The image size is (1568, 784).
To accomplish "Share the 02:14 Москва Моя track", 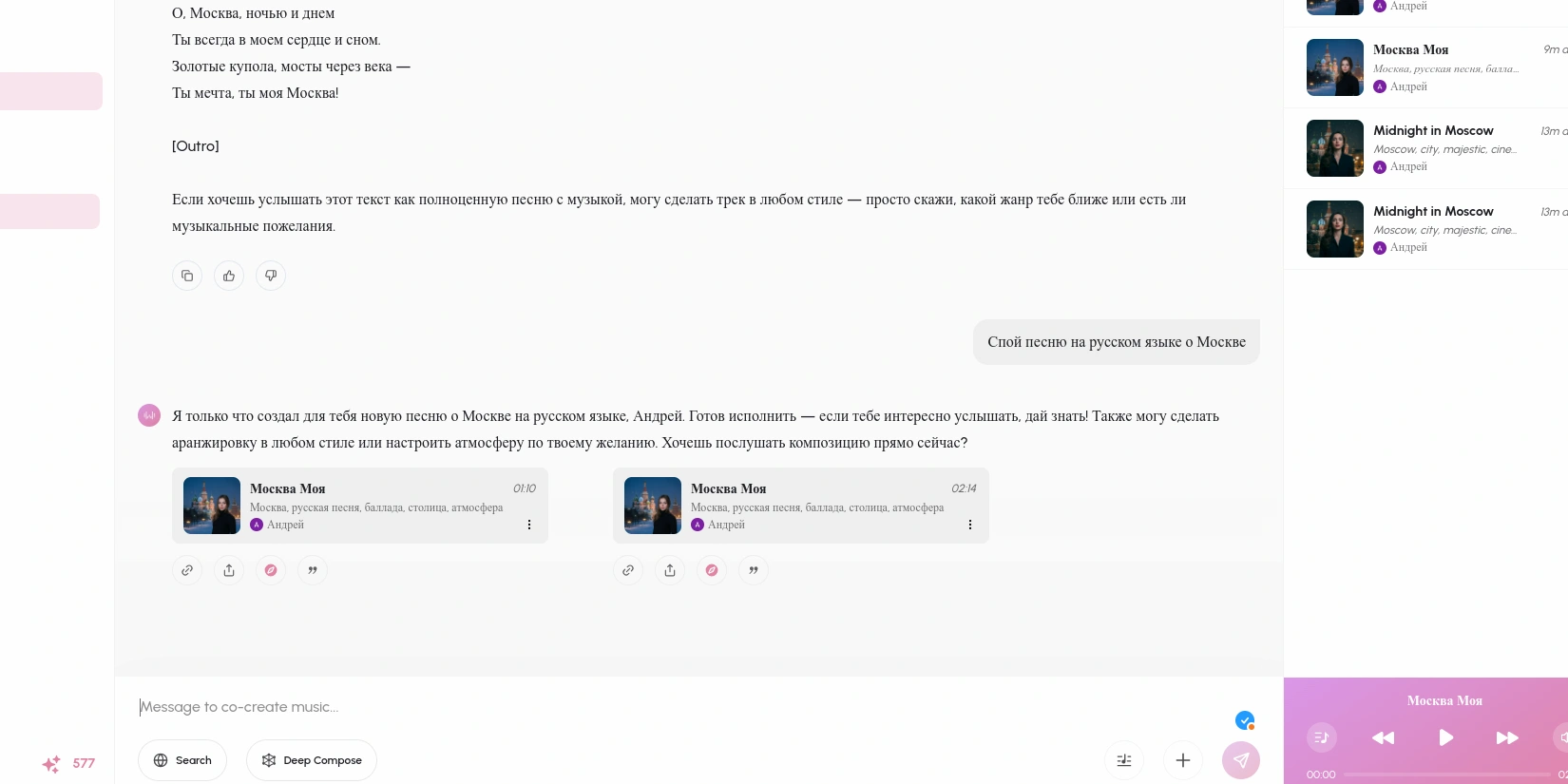I will (670, 570).
